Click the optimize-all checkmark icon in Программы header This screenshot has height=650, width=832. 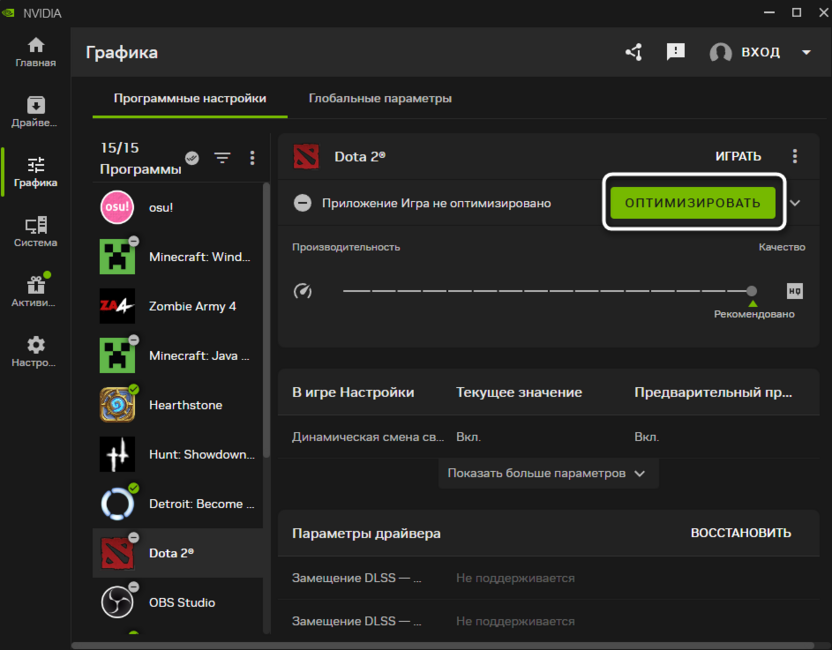point(192,158)
